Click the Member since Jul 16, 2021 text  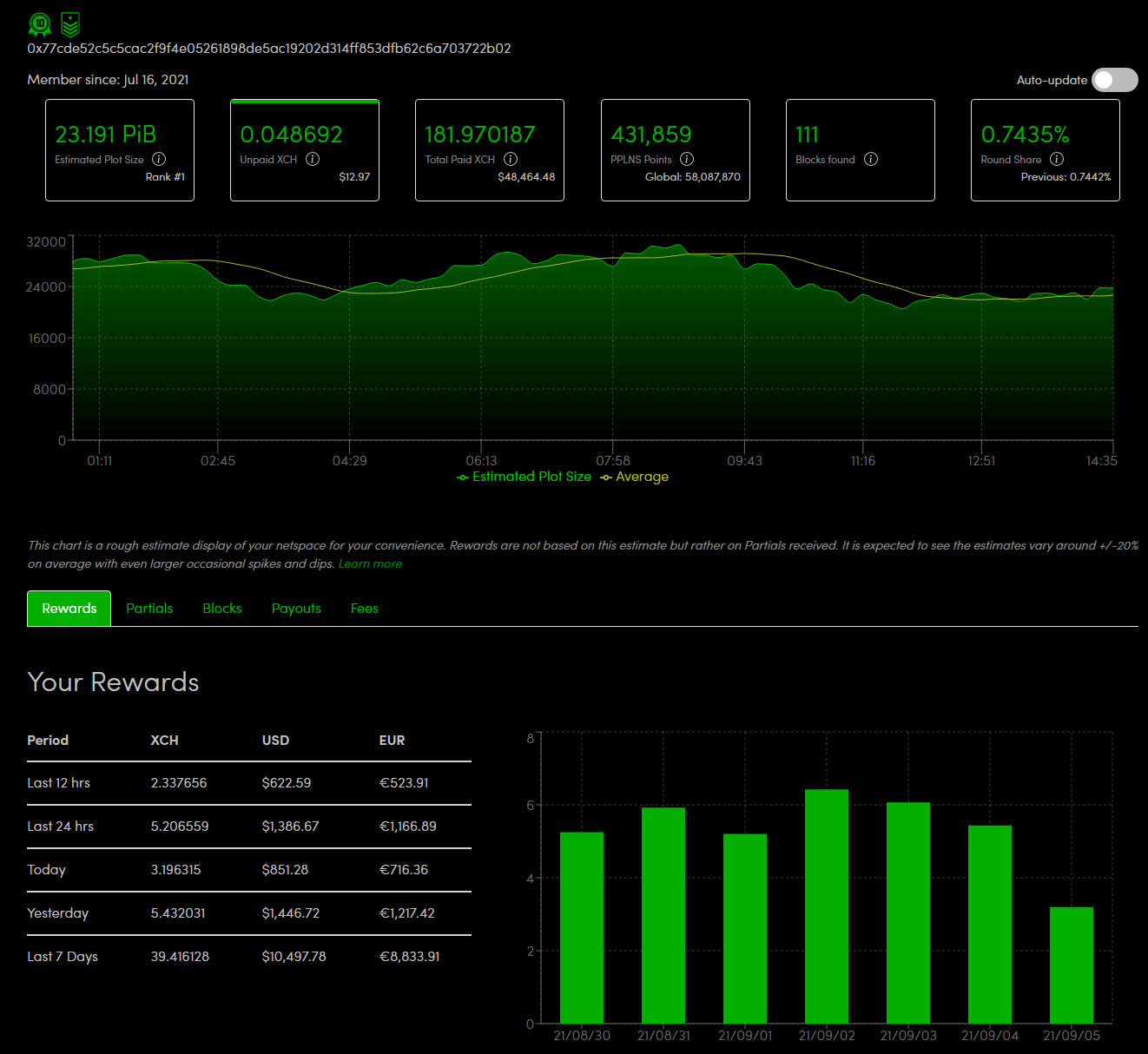pos(108,80)
